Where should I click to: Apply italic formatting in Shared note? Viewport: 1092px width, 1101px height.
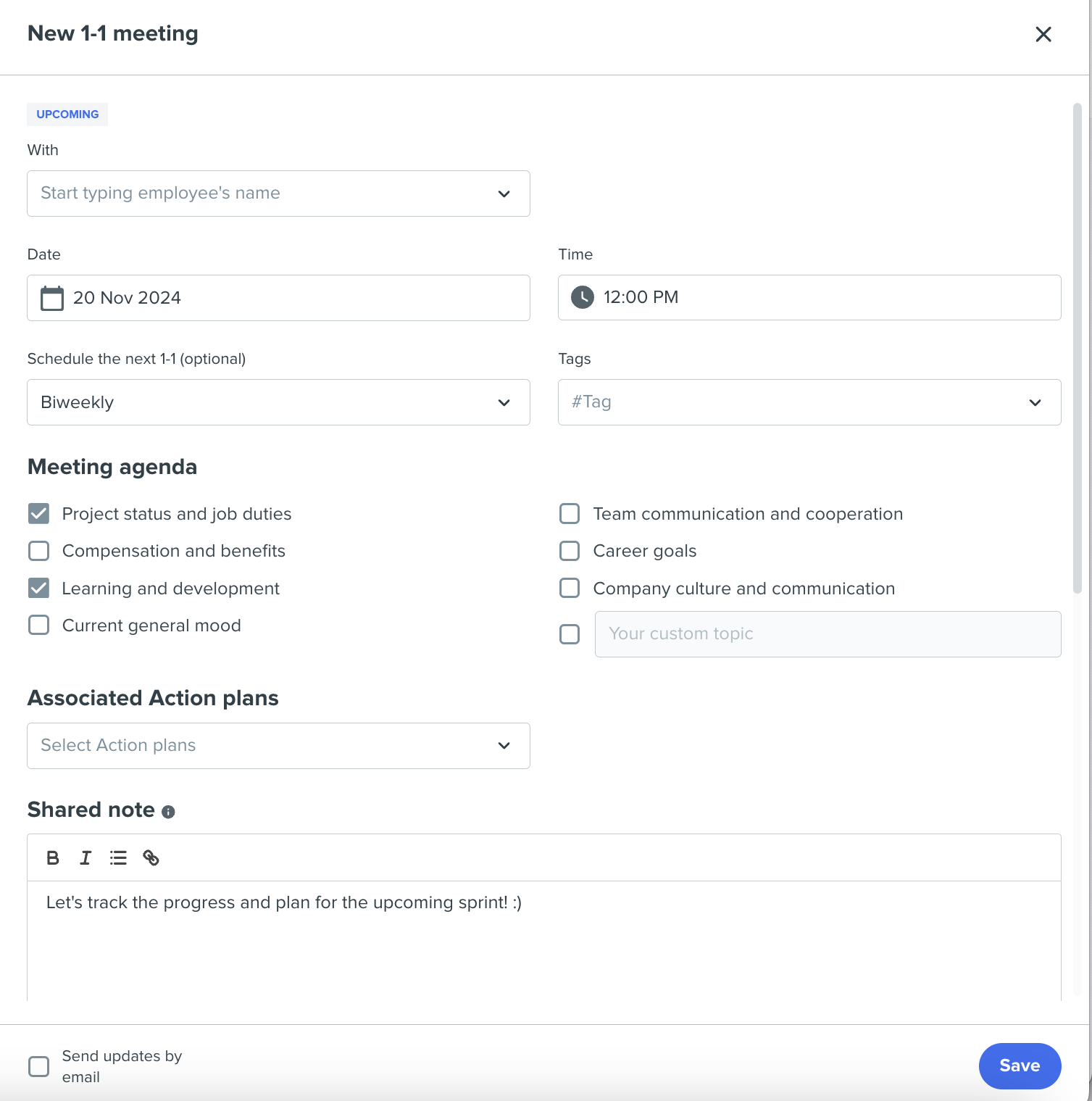pyautogui.click(x=86, y=858)
